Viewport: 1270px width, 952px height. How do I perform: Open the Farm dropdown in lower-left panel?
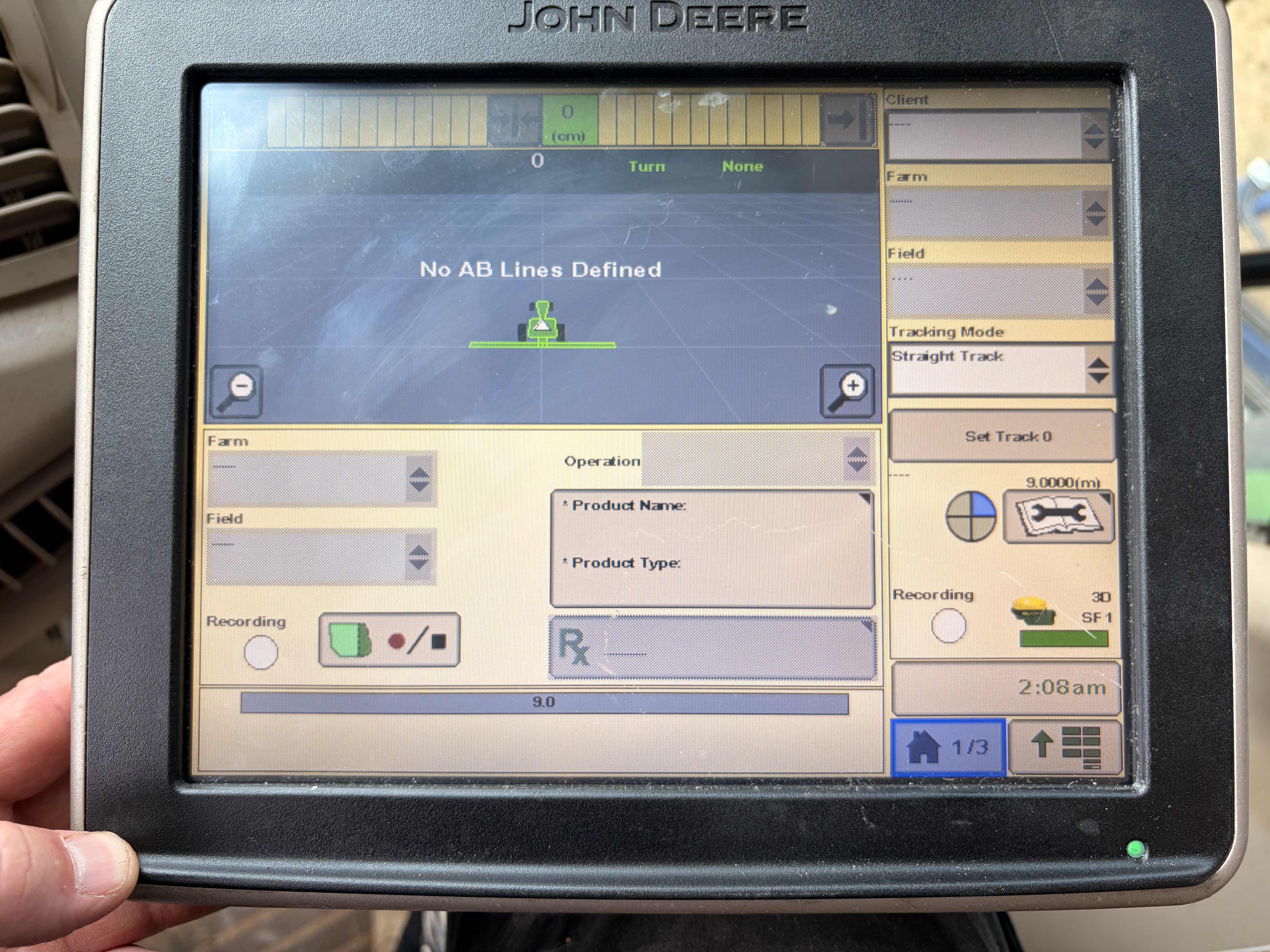click(x=322, y=479)
